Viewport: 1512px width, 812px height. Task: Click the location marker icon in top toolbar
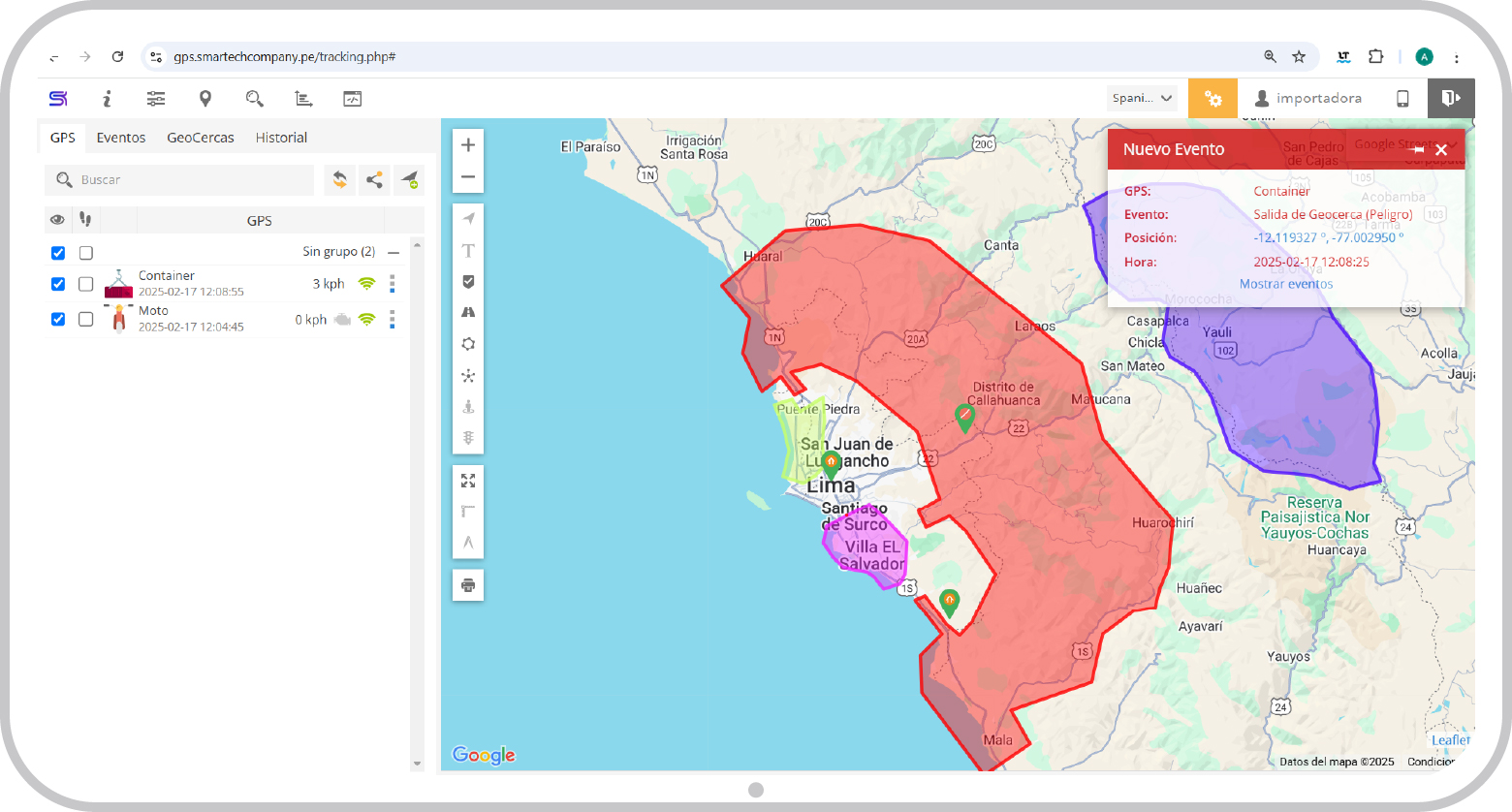coord(205,99)
